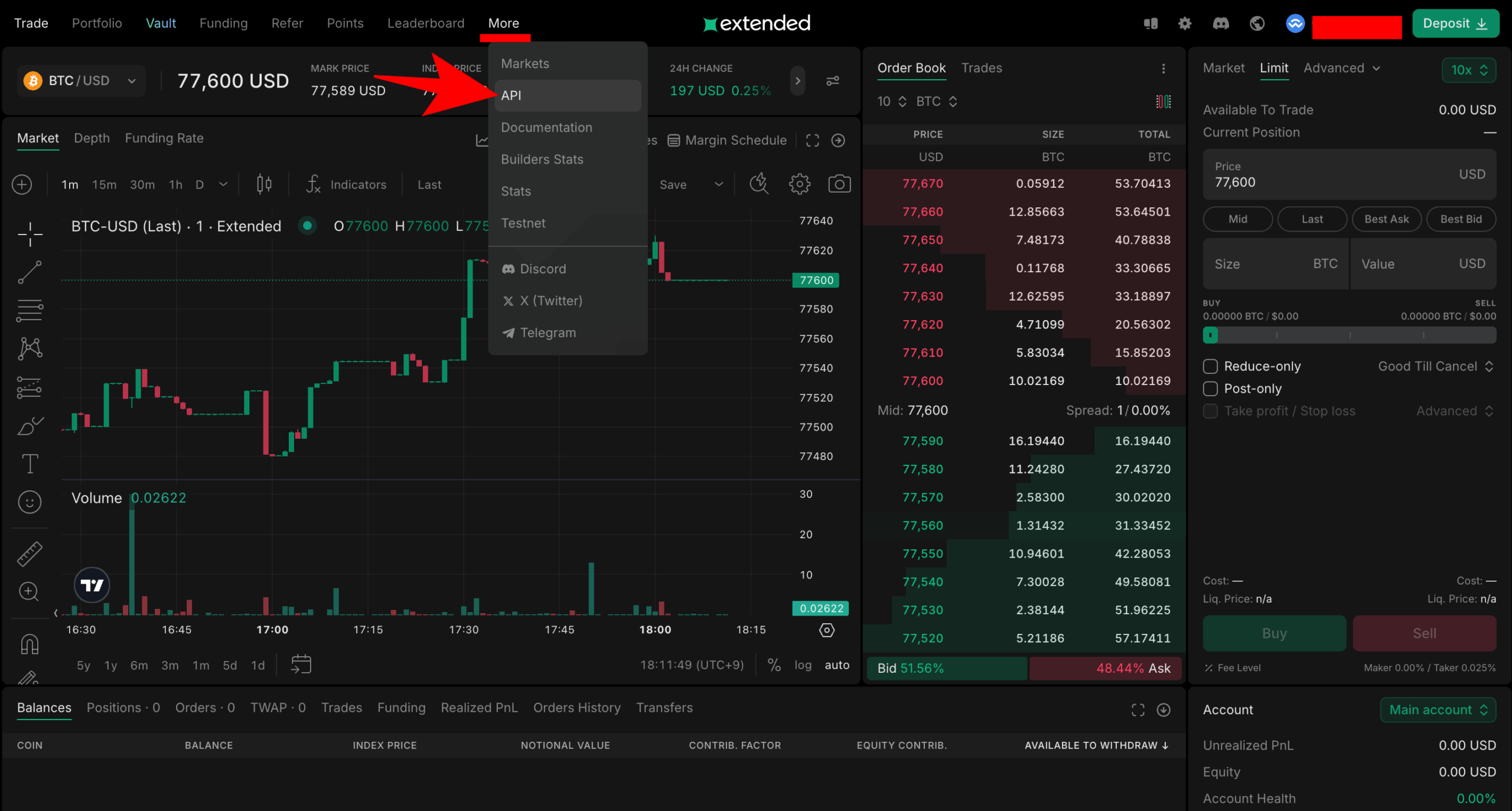
Task: Click the order size slider handle
Action: pos(1210,336)
